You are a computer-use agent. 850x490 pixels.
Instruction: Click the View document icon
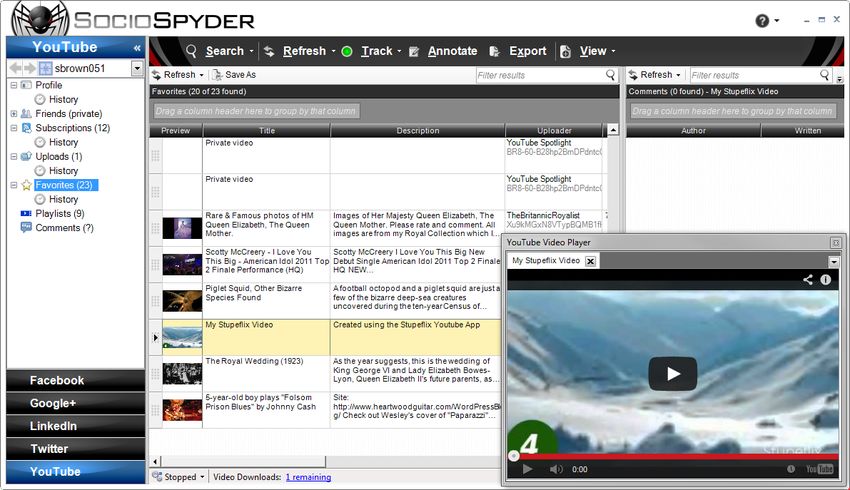pos(565,51)
